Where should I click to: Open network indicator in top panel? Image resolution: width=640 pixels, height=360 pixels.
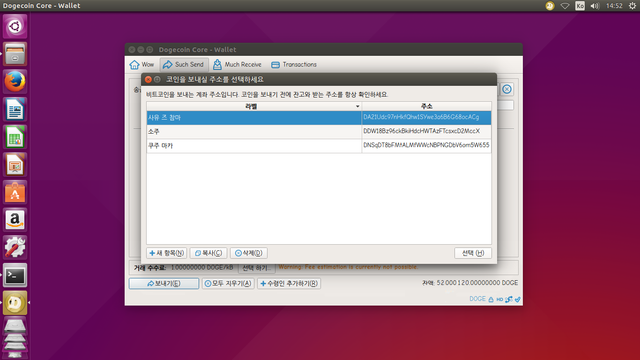pyautogui.click(x=565, y=6)
